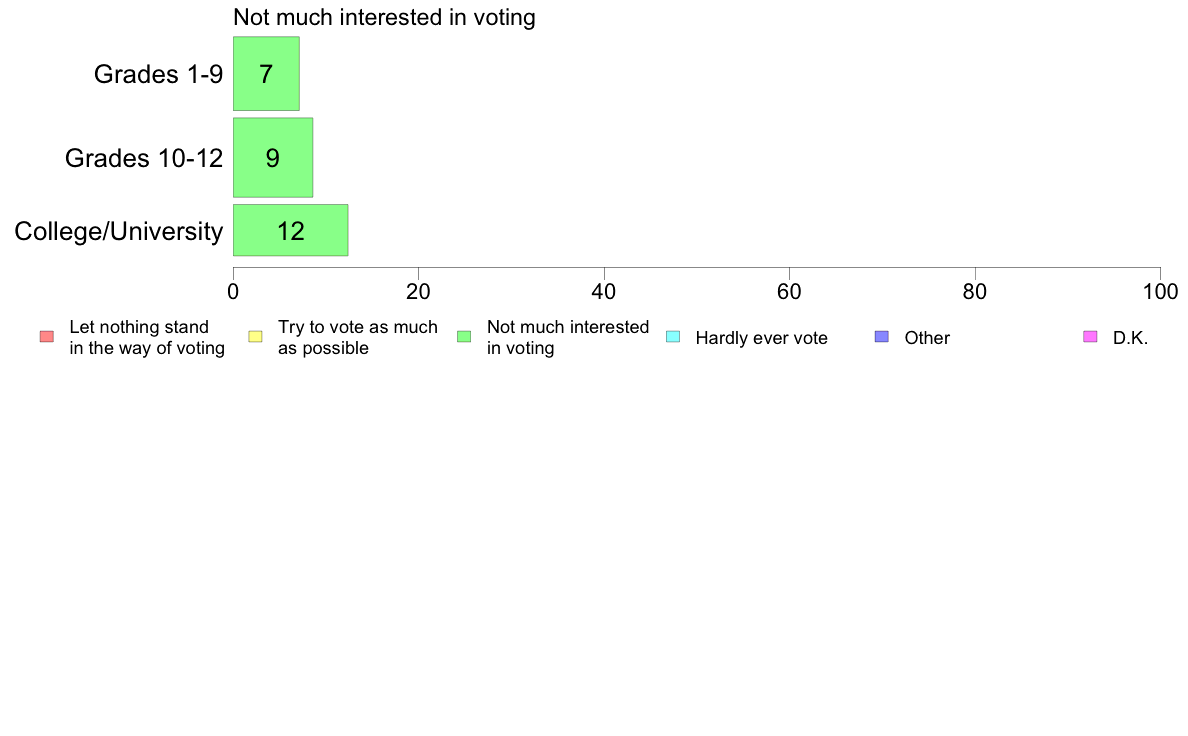Click the blue 'Other' legend swatch
1188x736 pixels.
882,337
